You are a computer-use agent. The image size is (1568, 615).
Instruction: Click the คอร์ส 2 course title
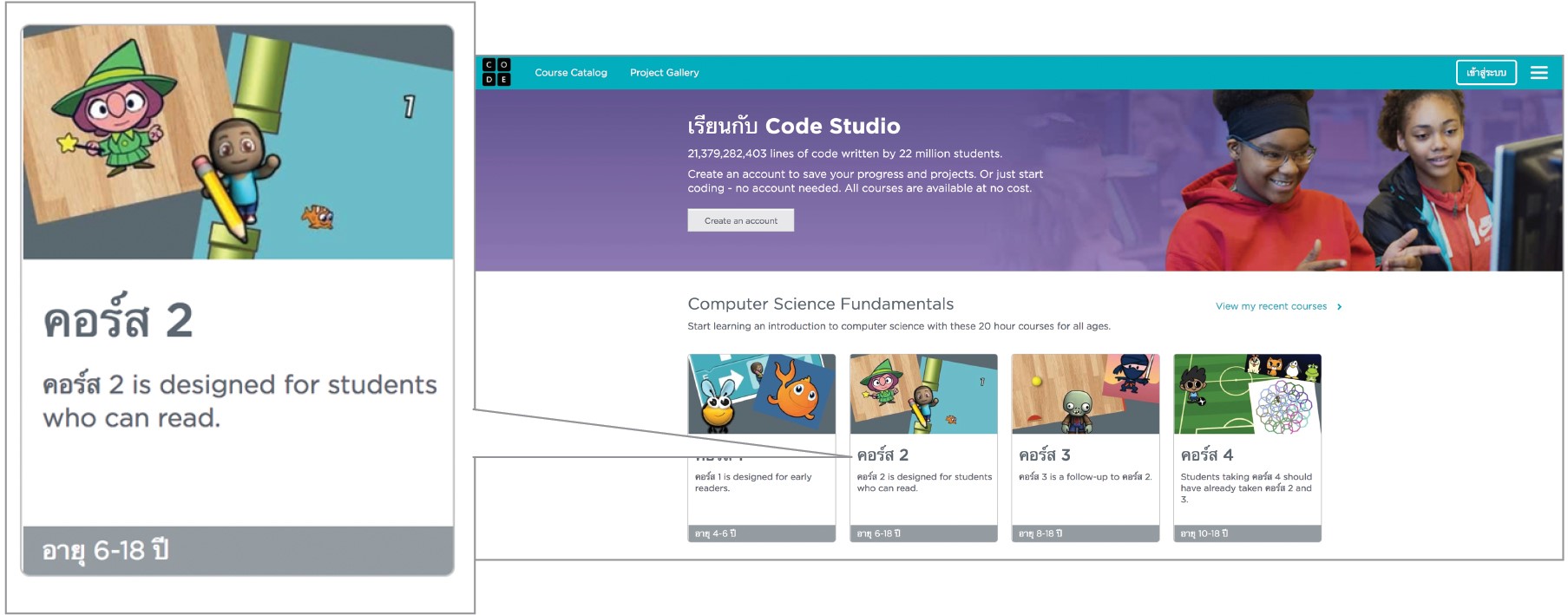883,455
